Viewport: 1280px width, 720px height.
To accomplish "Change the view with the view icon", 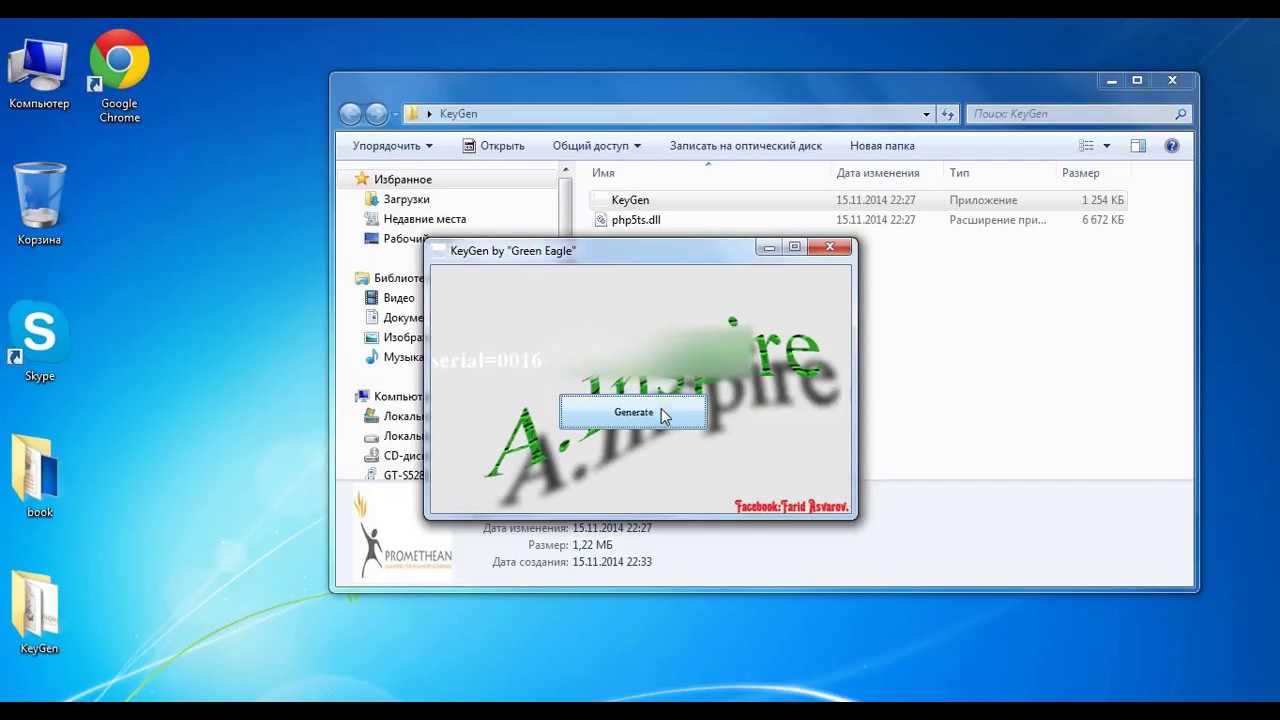I will (x=1087, y=146).
